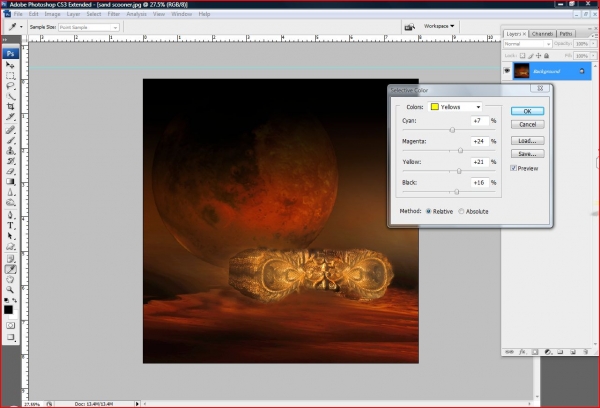600x408 pixels.
Task: Toggle lock image pixels
Action: coord(531,56)
